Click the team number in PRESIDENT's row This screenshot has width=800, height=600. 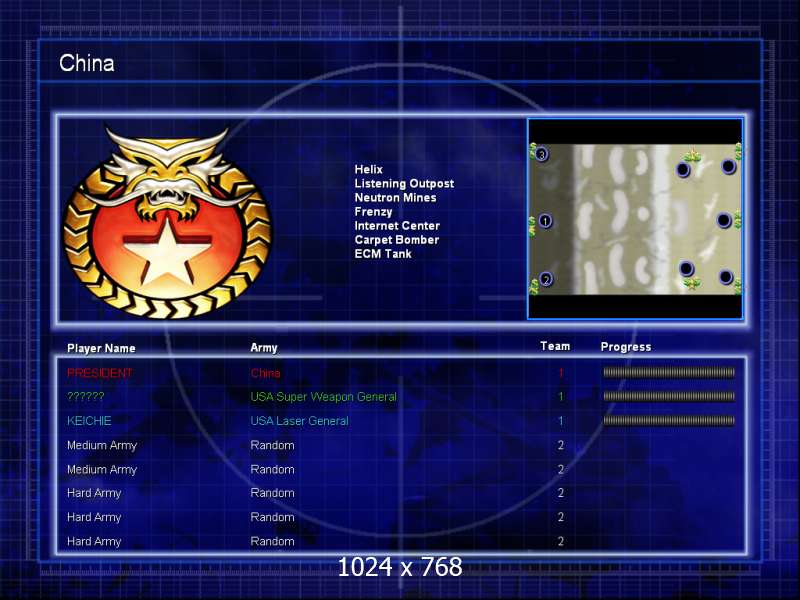click(x=561, y=373)
